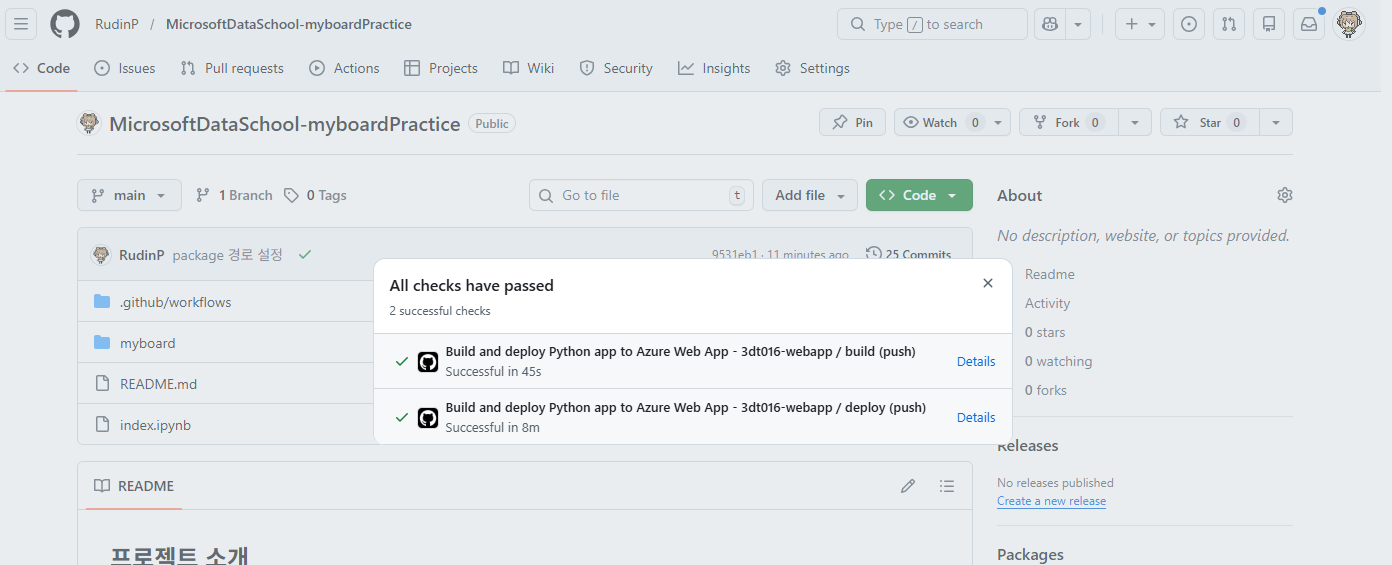Close the All checks have passed popup
Image resolution: width=1392 pixels, height=565 pixels.
[x=988, y=283]
